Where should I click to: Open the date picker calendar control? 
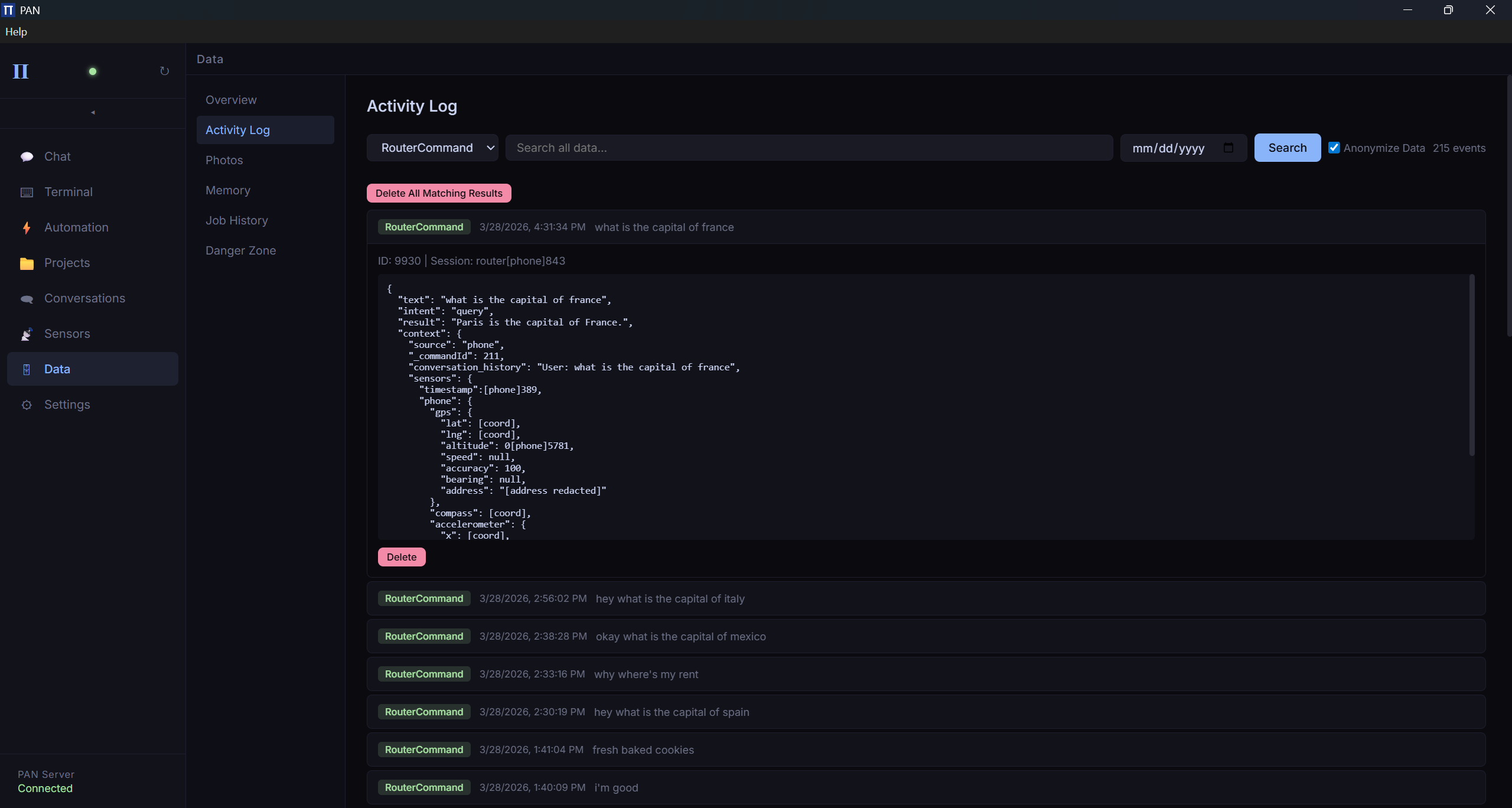(1229, 148)
